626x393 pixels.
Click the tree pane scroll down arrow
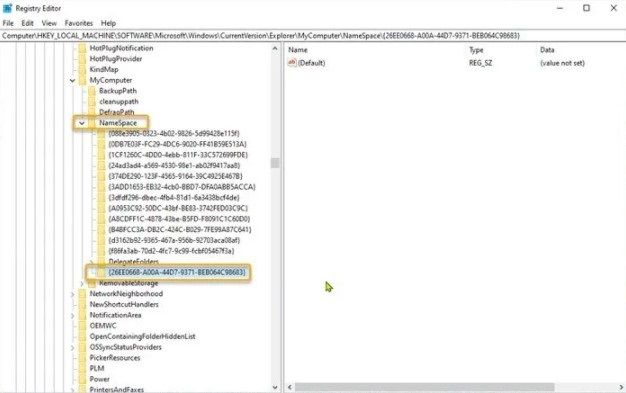tap(275, 387)
